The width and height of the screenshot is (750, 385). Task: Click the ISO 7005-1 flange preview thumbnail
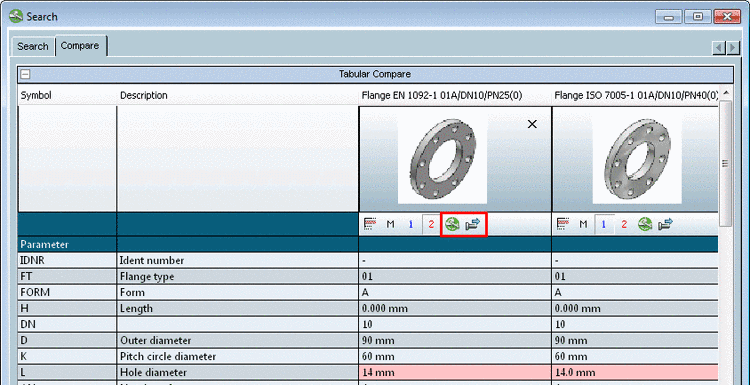[x=637, y=158]
